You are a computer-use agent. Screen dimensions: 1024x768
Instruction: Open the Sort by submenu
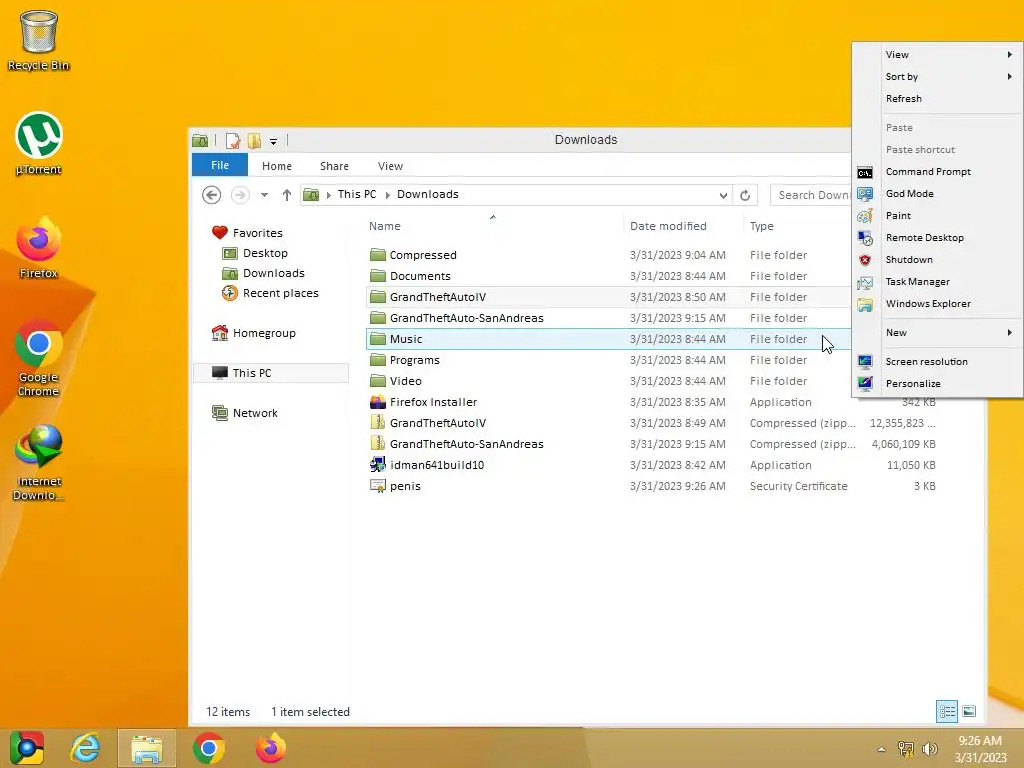(937, 76)
